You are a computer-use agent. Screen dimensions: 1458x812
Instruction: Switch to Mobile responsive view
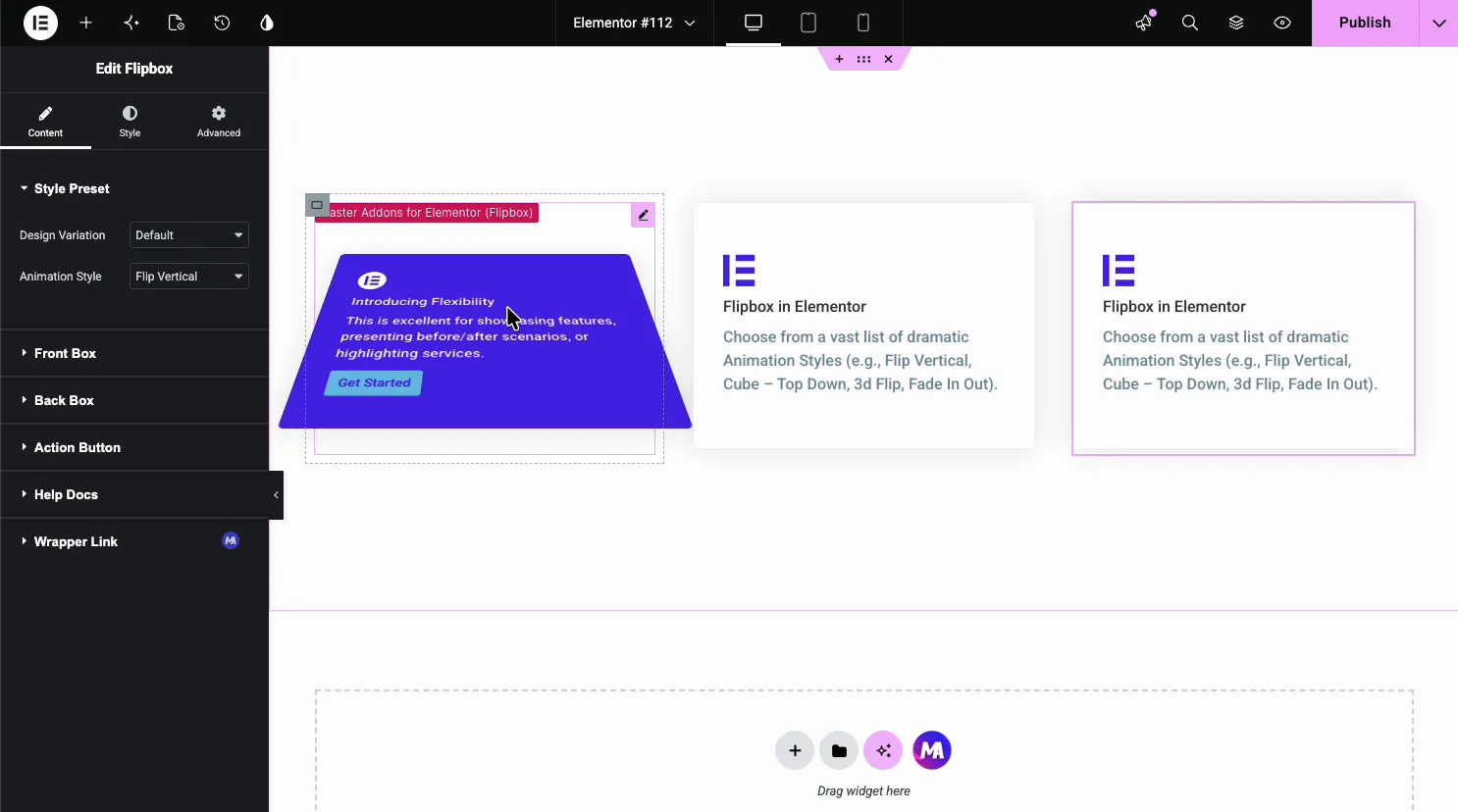click(863, 23)
